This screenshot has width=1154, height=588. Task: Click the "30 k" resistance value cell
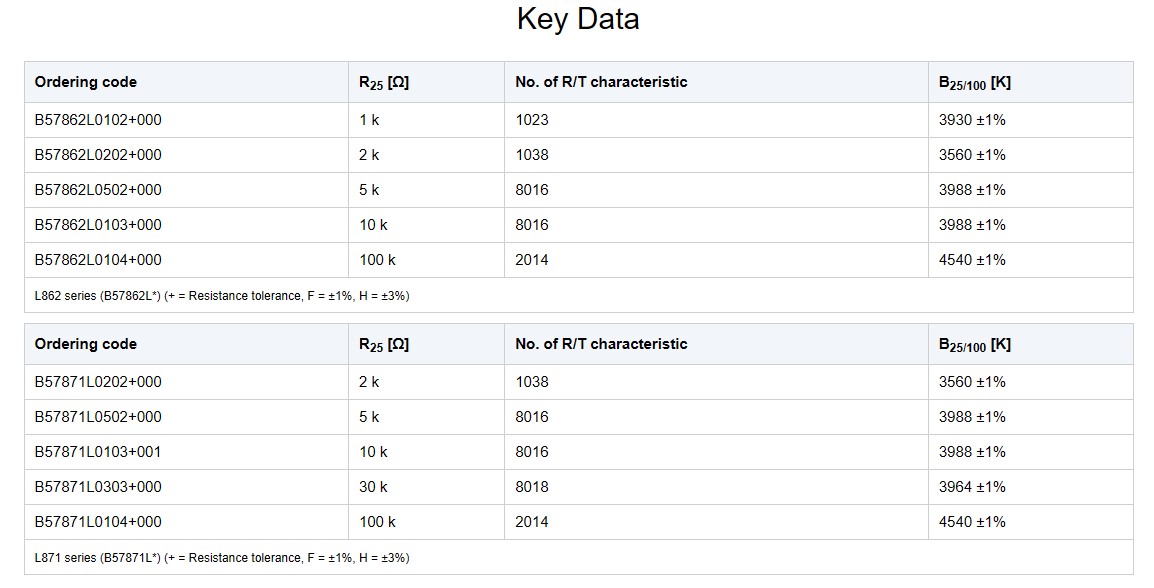pos(373,487)
